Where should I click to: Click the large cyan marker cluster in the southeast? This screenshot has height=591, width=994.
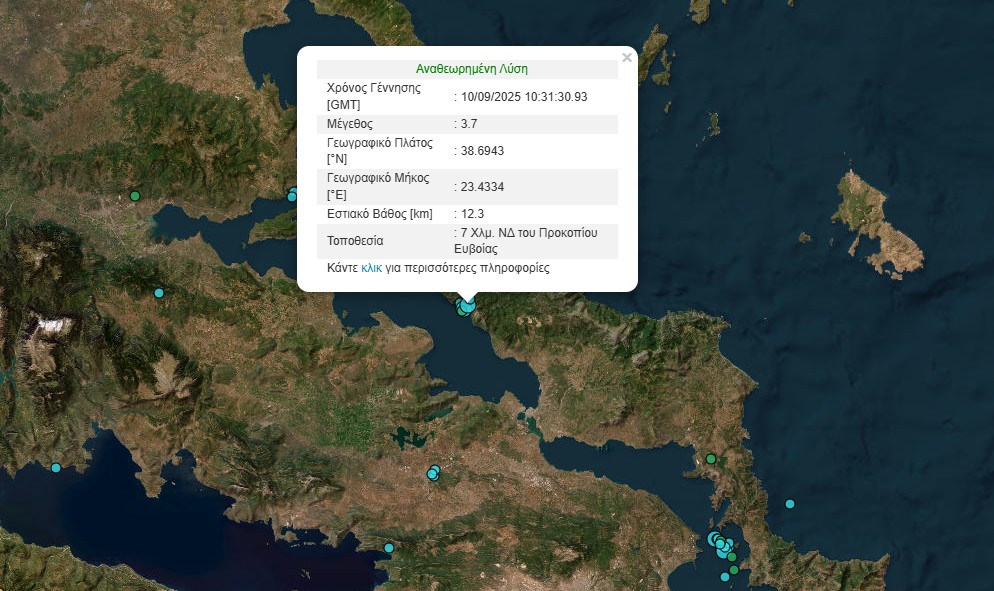coord(719,543)
